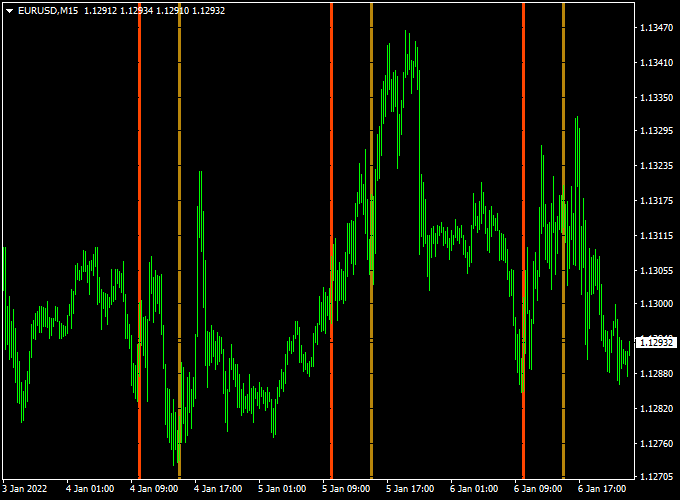Image resolution: width=680 pixels, height=500 pixels.
Task: Click the 1.13410 price scale label
Action: (657, 63)
